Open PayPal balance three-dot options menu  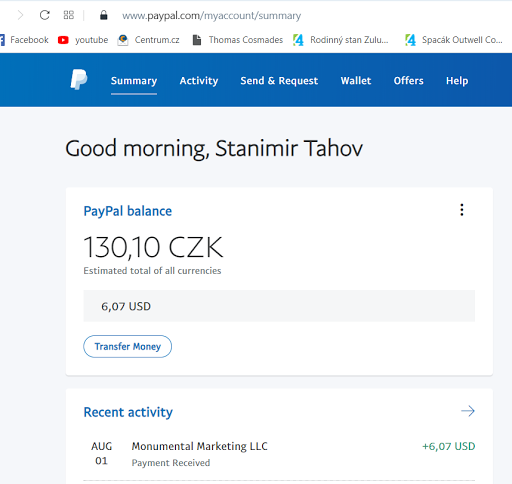click(462, 210)
